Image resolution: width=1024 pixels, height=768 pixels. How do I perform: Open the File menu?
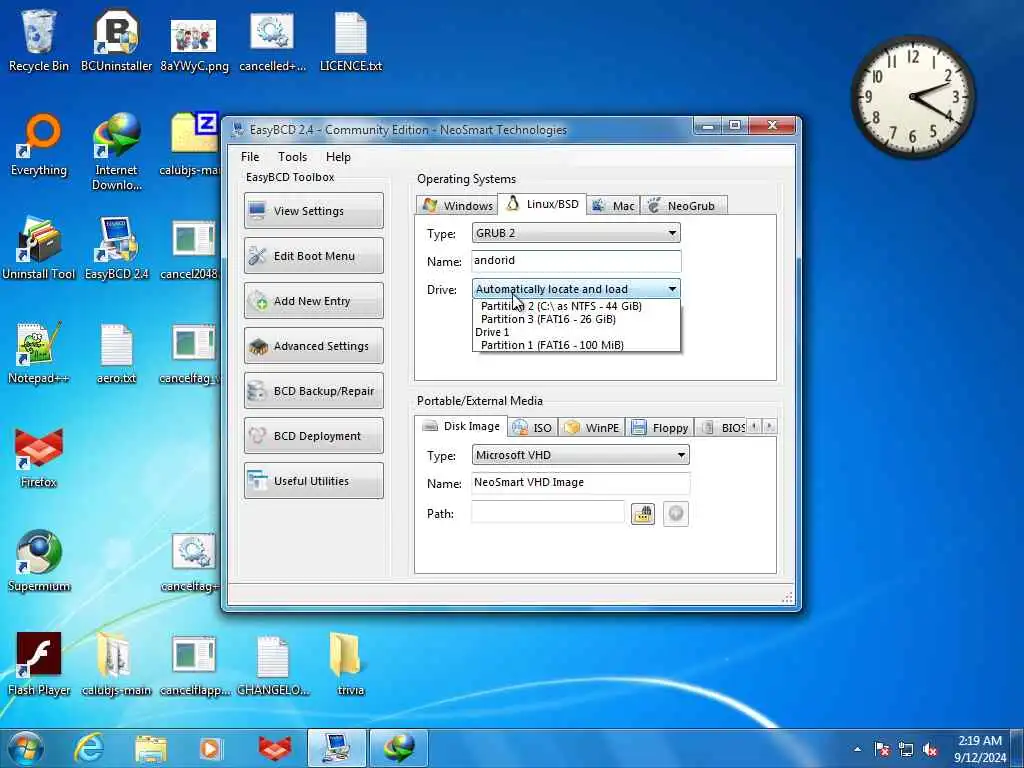250,157
